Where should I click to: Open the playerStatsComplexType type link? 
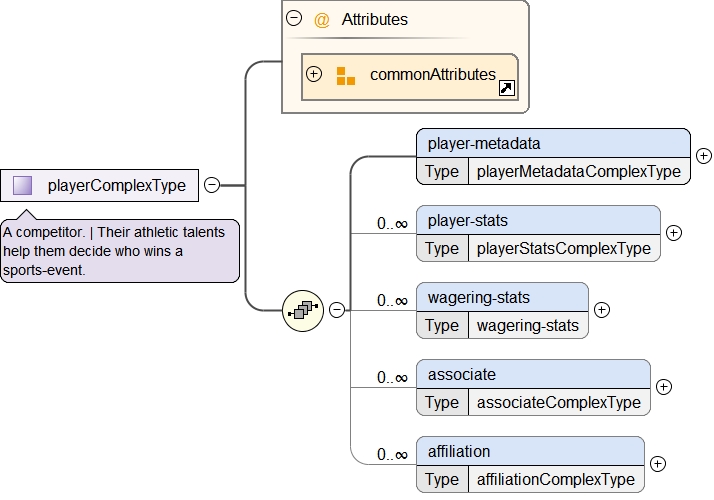point(563,248)
